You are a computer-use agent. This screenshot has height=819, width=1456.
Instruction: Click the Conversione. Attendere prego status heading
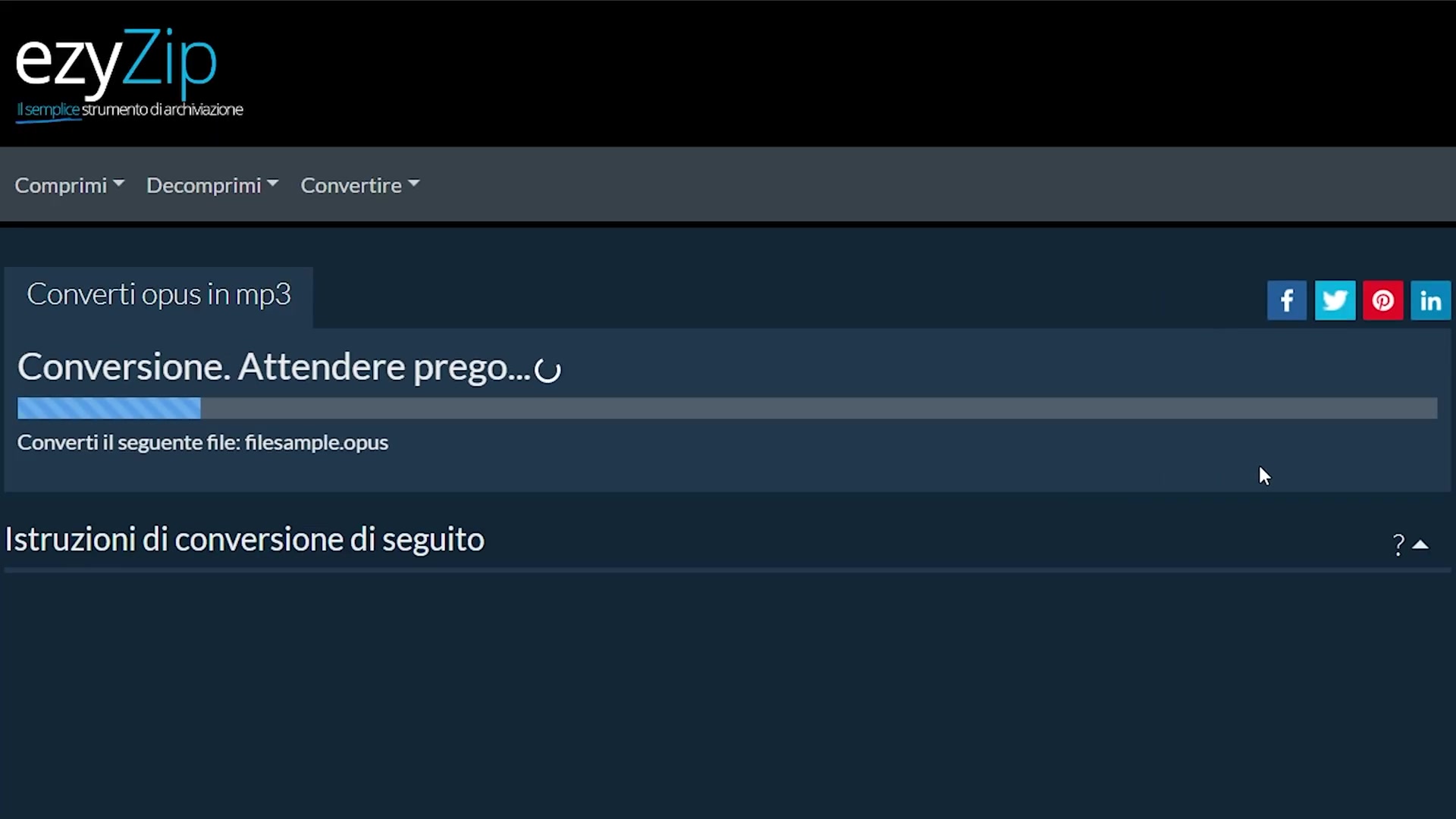tap(274, 368)
